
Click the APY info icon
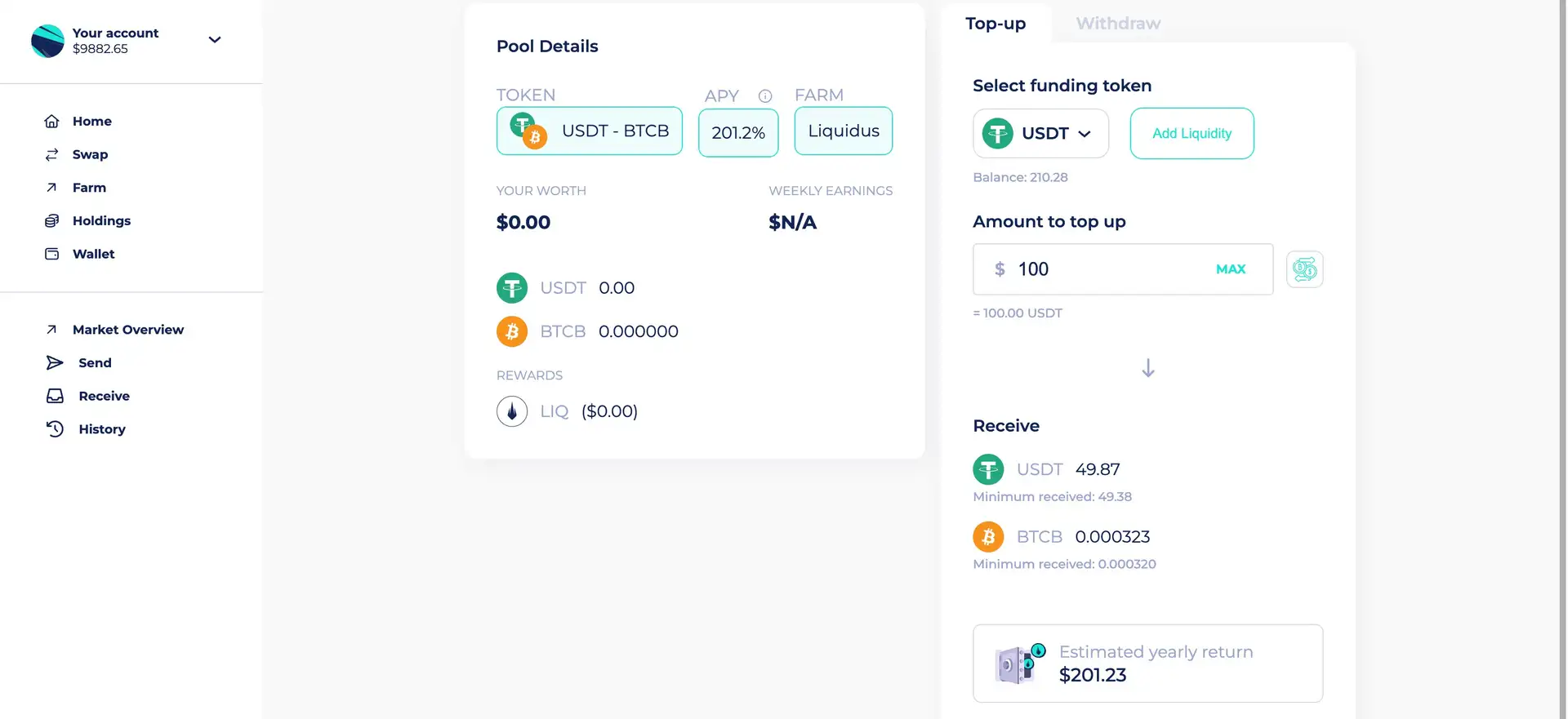[765, 96]
